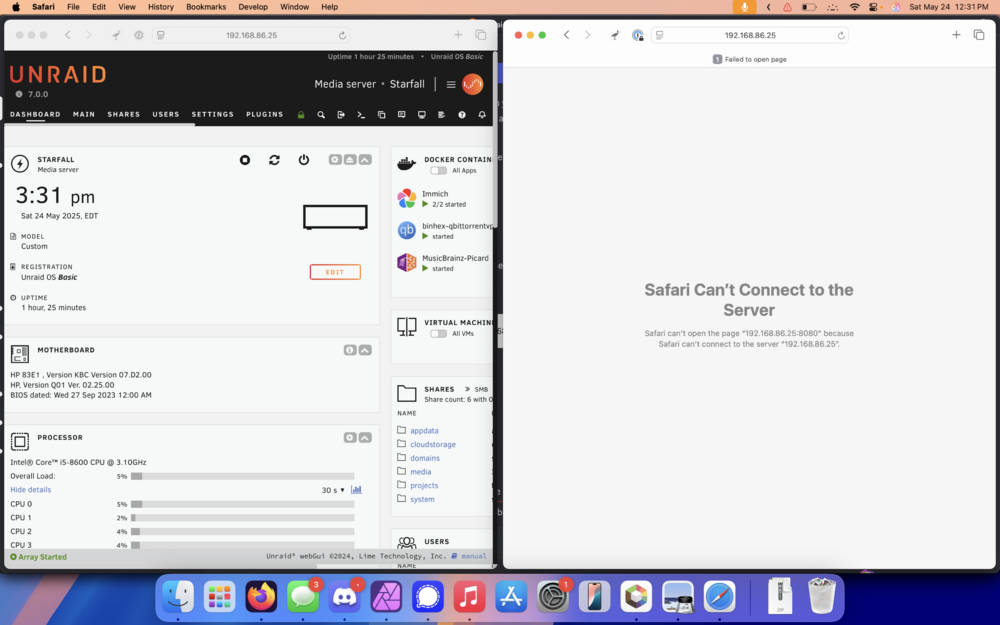Image resolution: width=1000 pixels, height=625 pixels.
Task: Open the Settings tab
Action: click(213, 115)
